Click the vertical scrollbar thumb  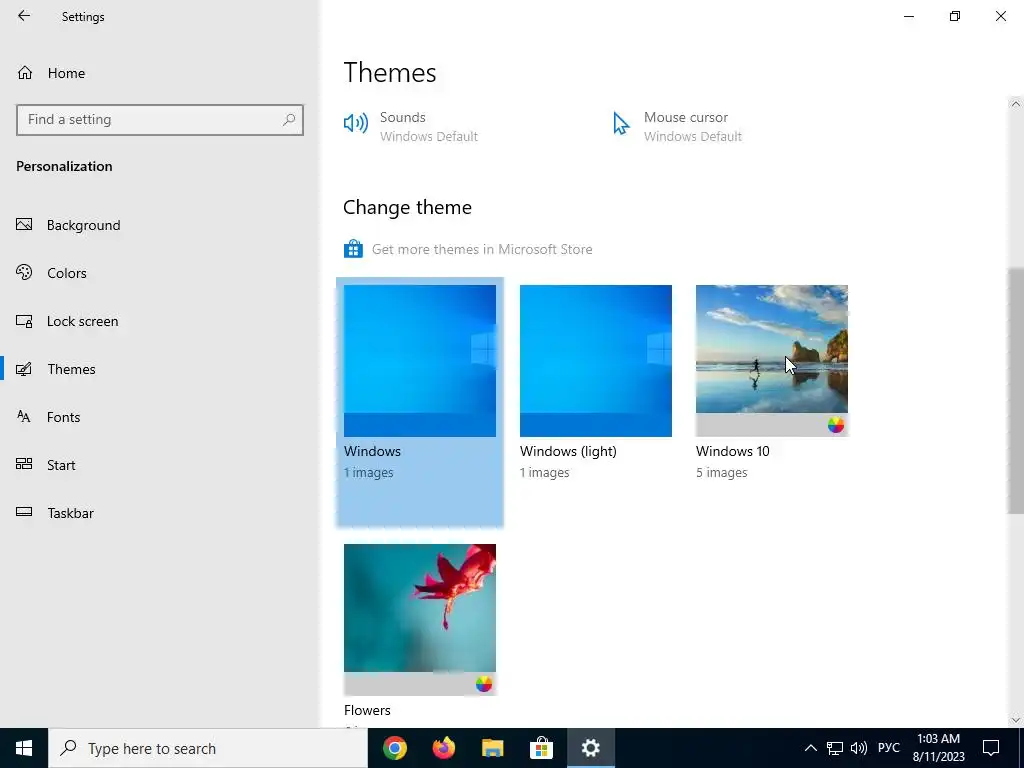coord(1016,390)
